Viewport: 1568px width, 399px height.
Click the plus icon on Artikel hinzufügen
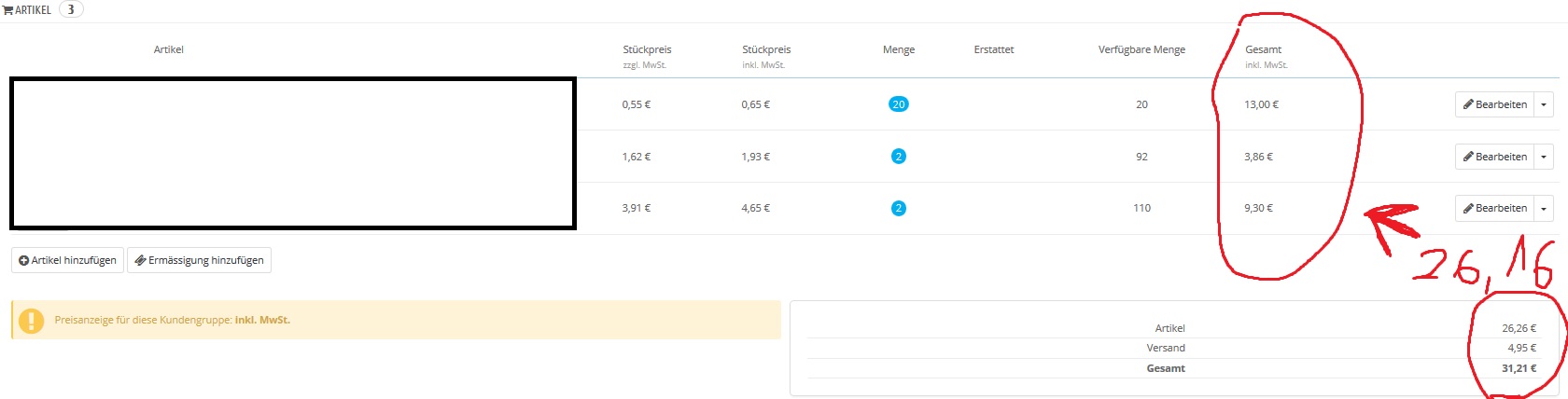(x=24, y=261)
